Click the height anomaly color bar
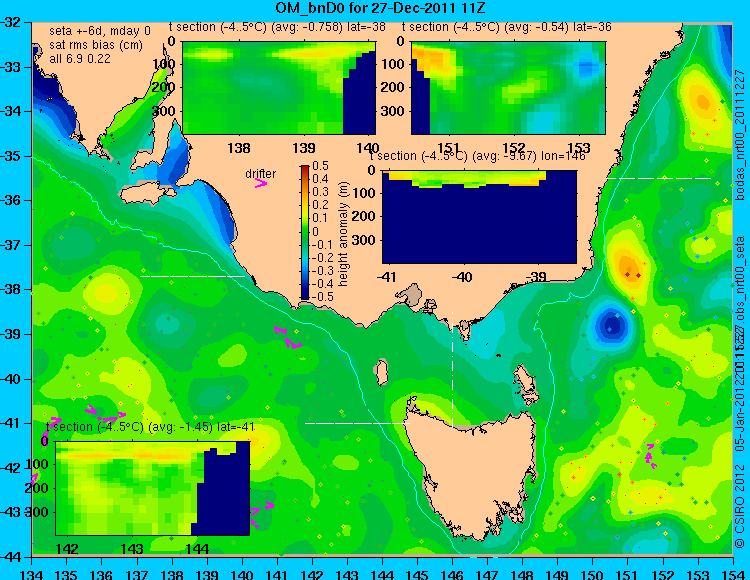Viewport: 750px width, 580px height. tap(305, 232)
